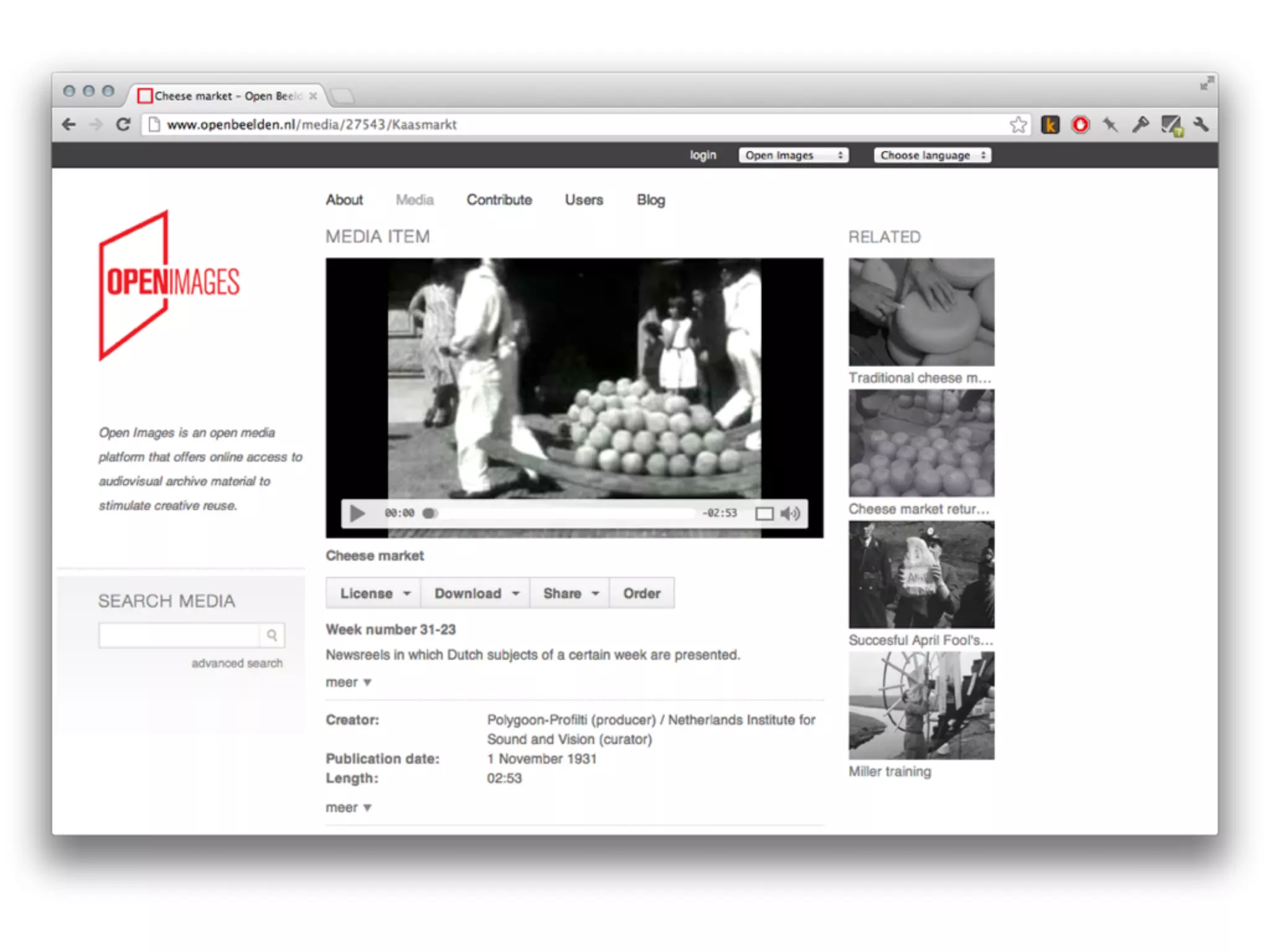Open the Contribute menu item
Viewport: 1270px width, 952px height.
tap(499, 200)
